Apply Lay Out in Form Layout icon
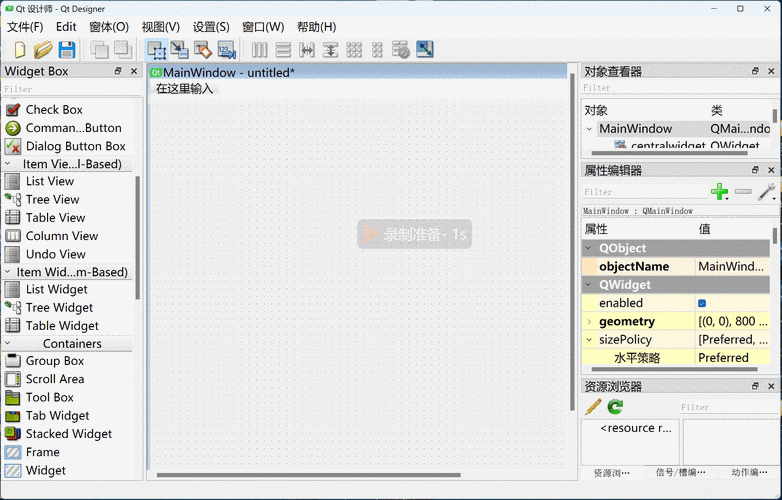Screen dimensions: 782x500 pos(378,49)
